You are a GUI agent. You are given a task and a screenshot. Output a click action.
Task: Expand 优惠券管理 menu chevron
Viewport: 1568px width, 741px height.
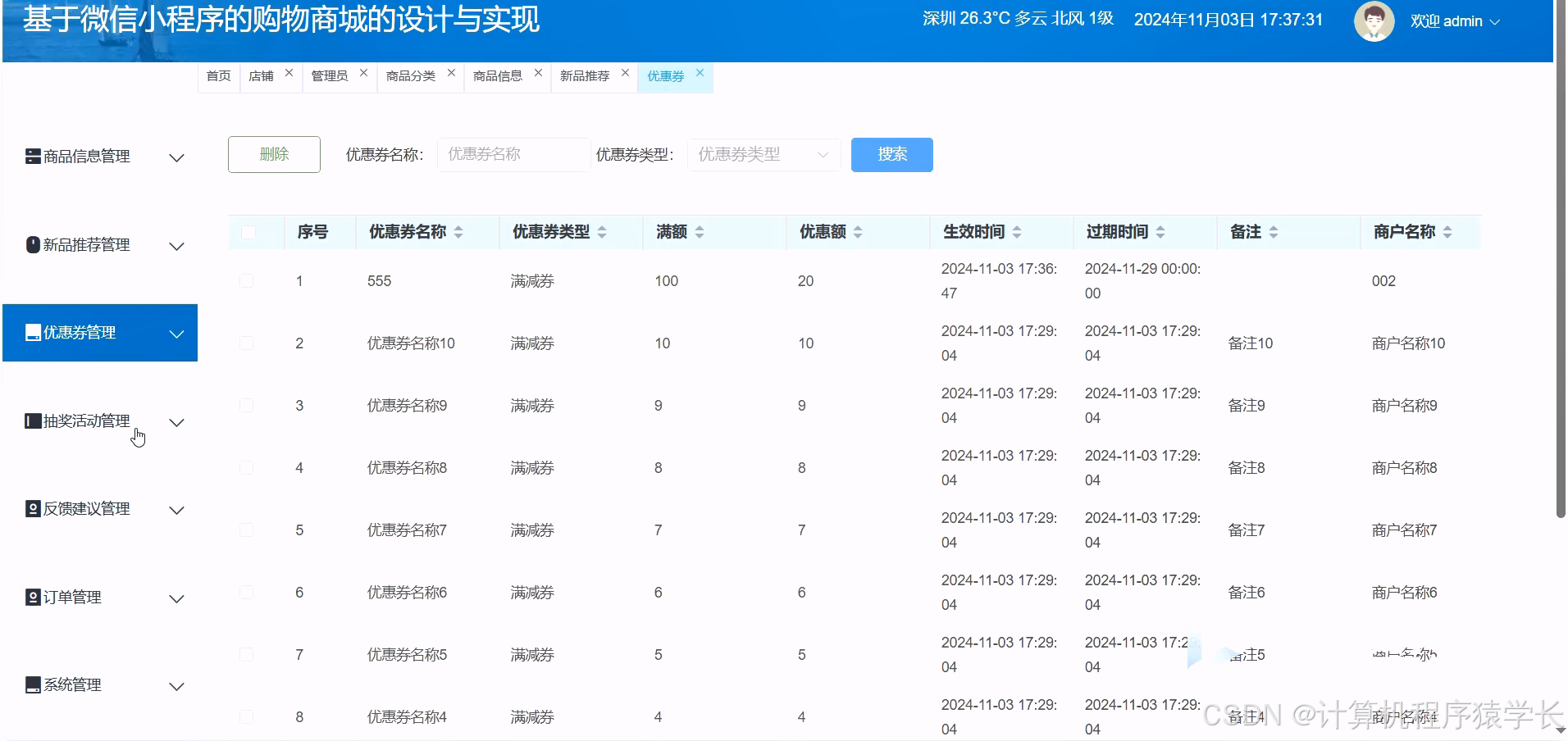176,334
